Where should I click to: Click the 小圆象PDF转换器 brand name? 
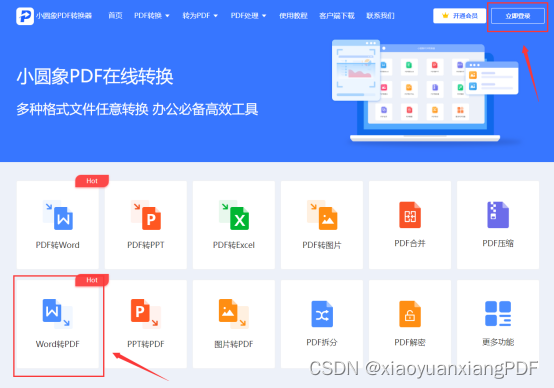64,16
